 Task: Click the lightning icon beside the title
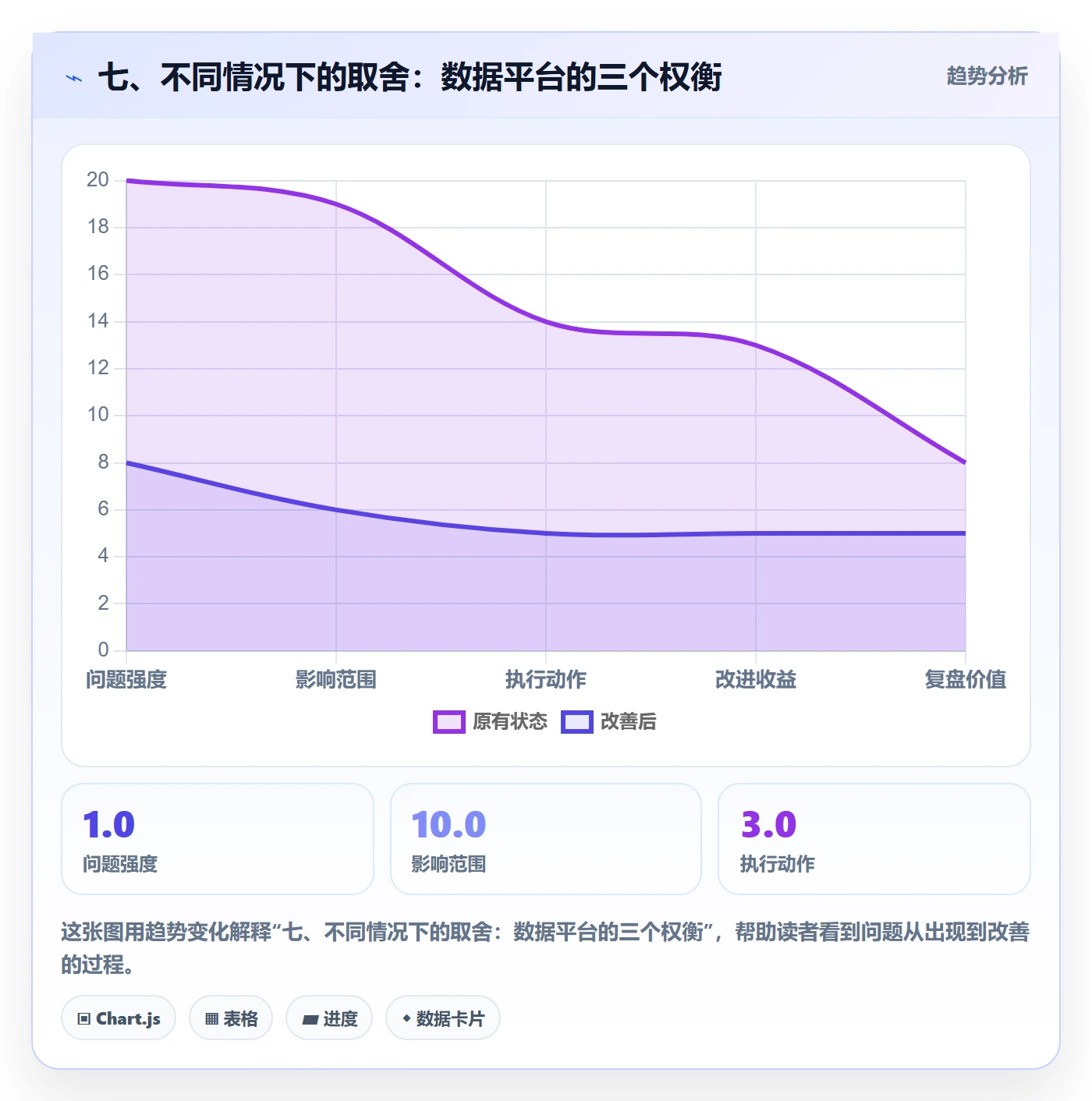pos(74,78)
